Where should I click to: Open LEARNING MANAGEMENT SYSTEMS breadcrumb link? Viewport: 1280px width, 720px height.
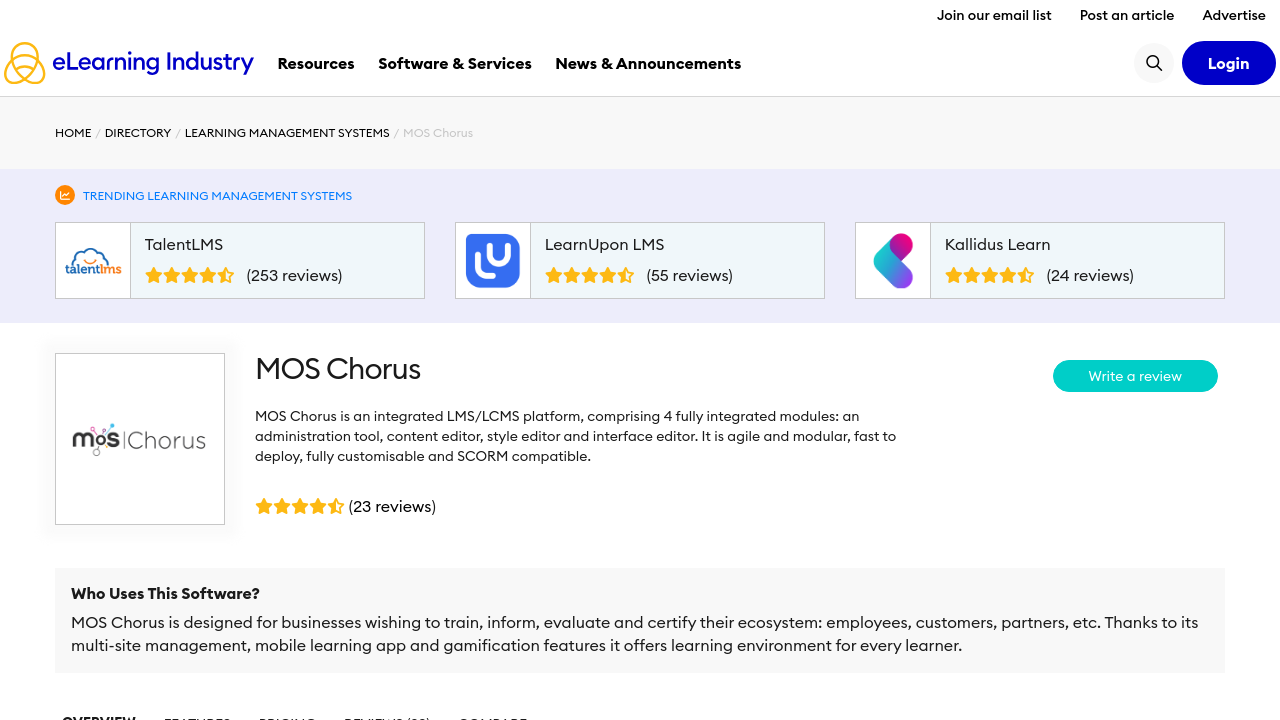[287, 133]
